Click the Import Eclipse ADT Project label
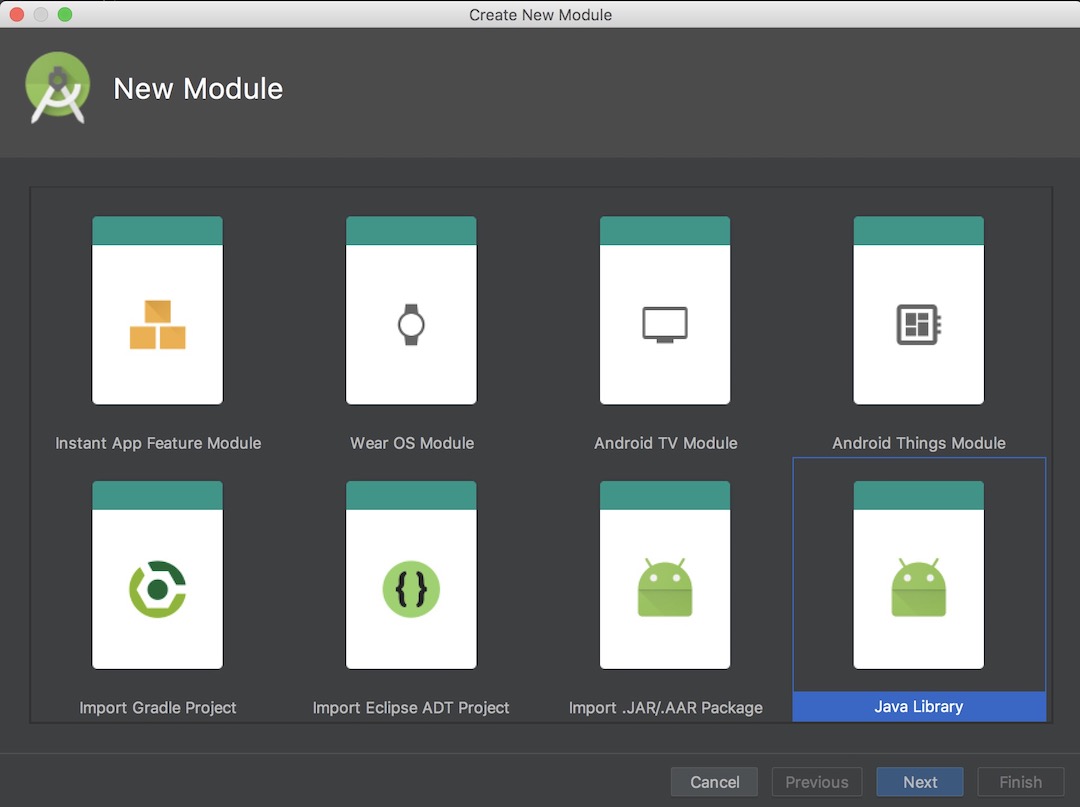 (411, 707)
